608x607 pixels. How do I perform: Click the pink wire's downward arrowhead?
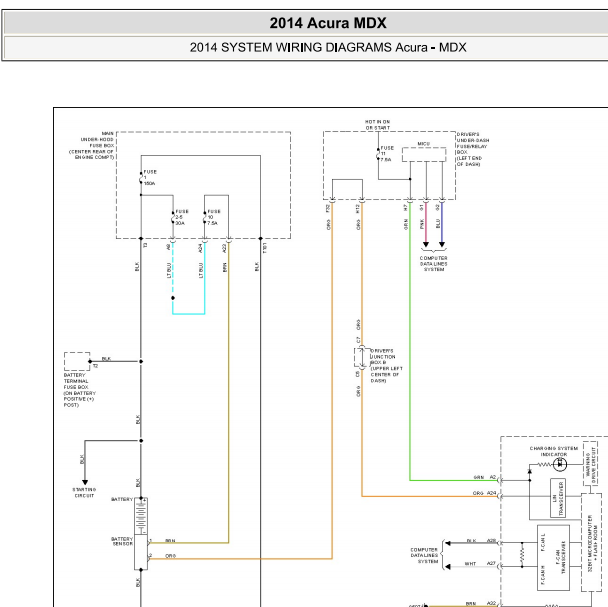pos(426,244)
